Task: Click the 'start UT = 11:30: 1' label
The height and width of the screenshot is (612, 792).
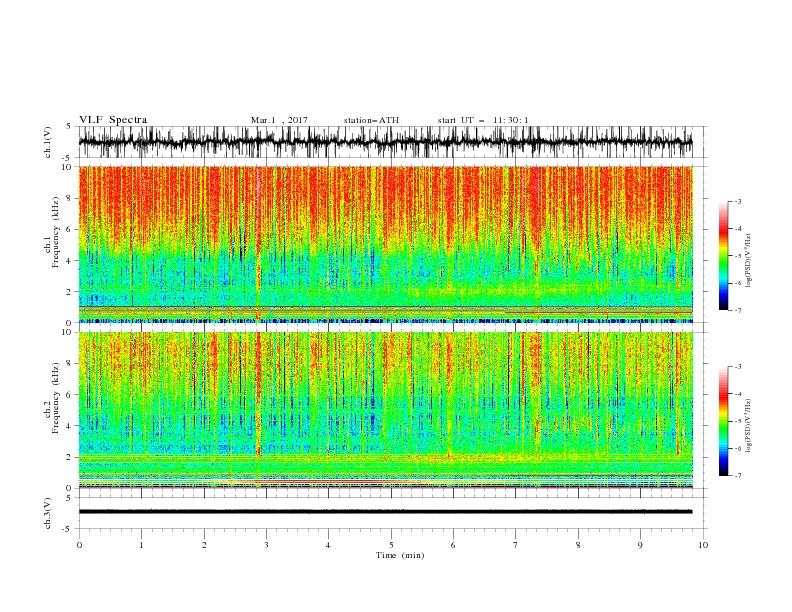Action: [x=483, y=120]
